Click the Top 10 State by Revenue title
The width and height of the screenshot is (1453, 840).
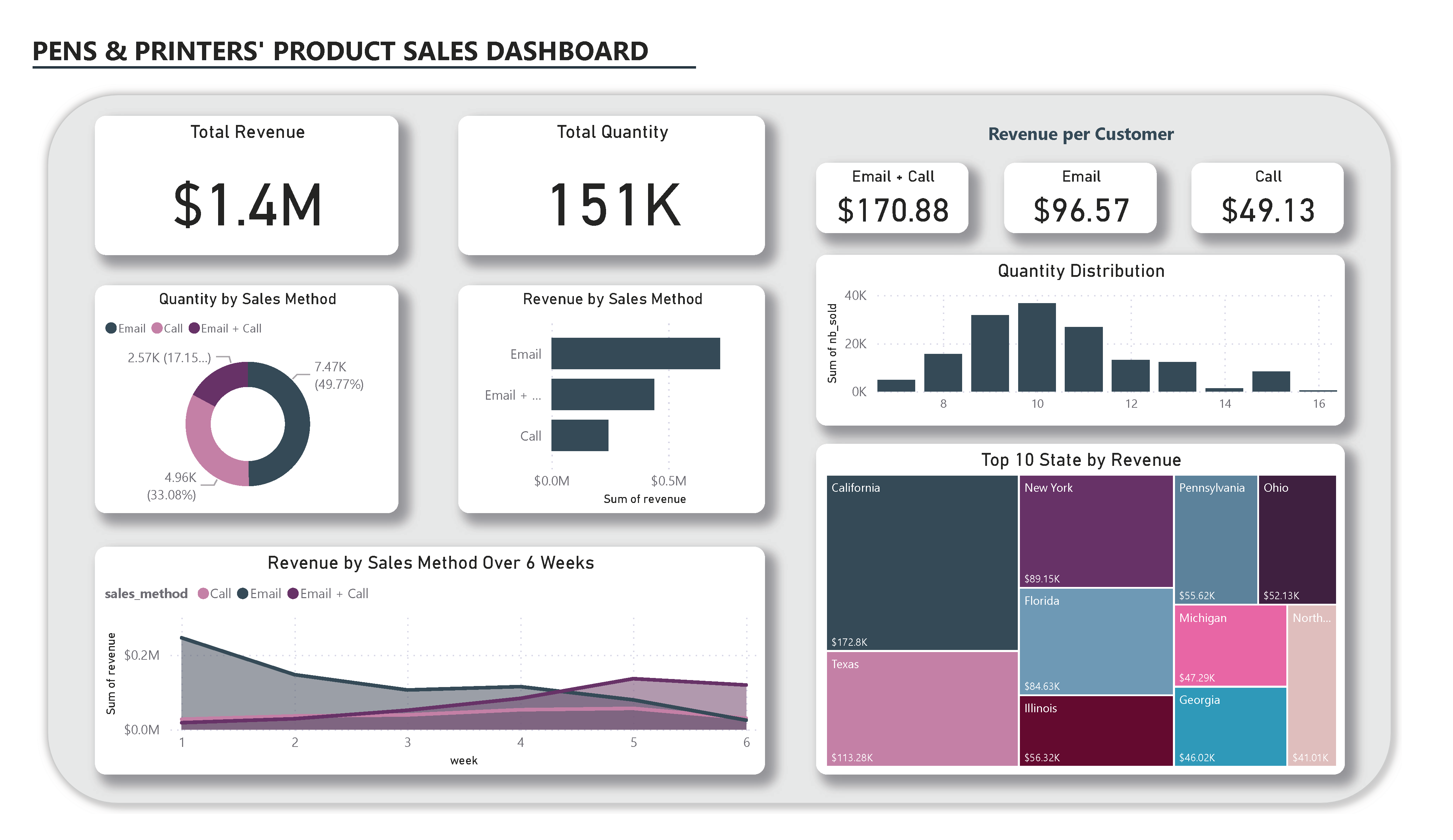1082,460
